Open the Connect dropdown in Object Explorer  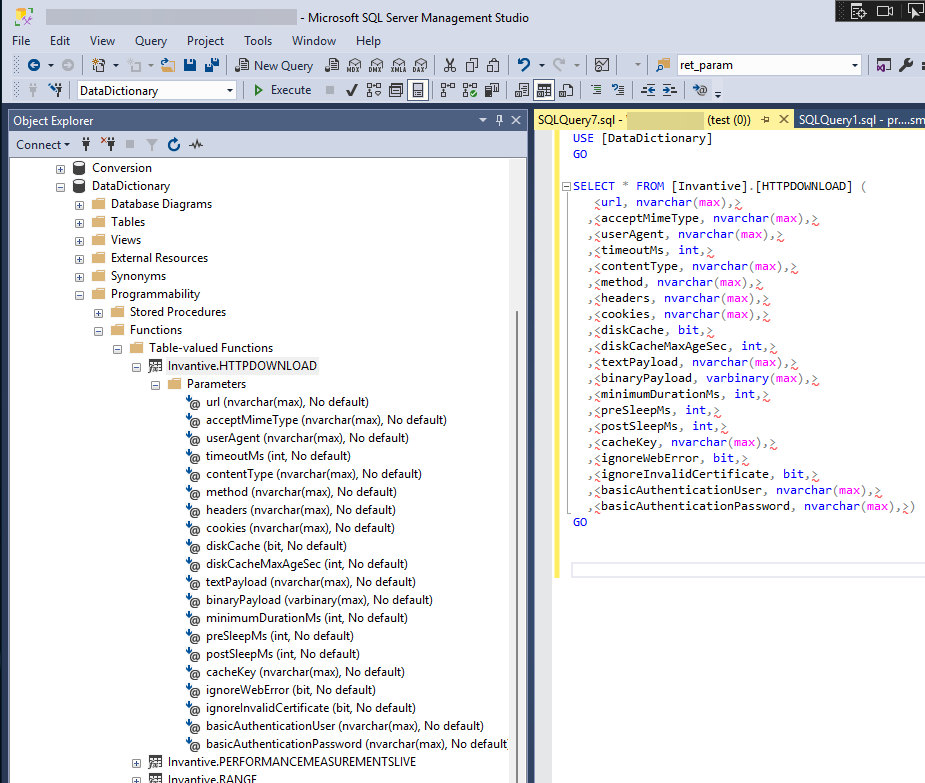(x=42, y=145)
